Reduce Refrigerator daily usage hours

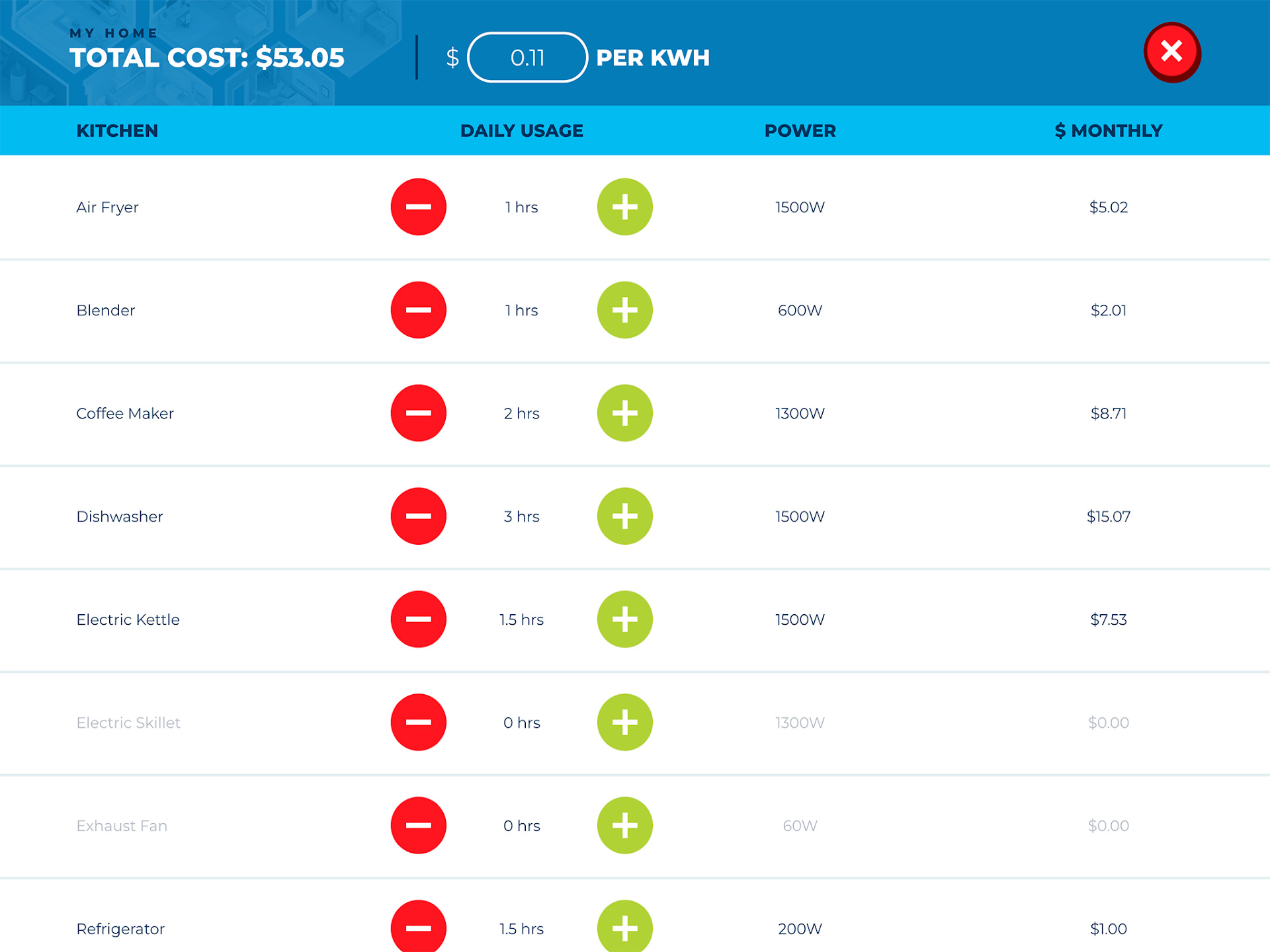coord(418,926)
